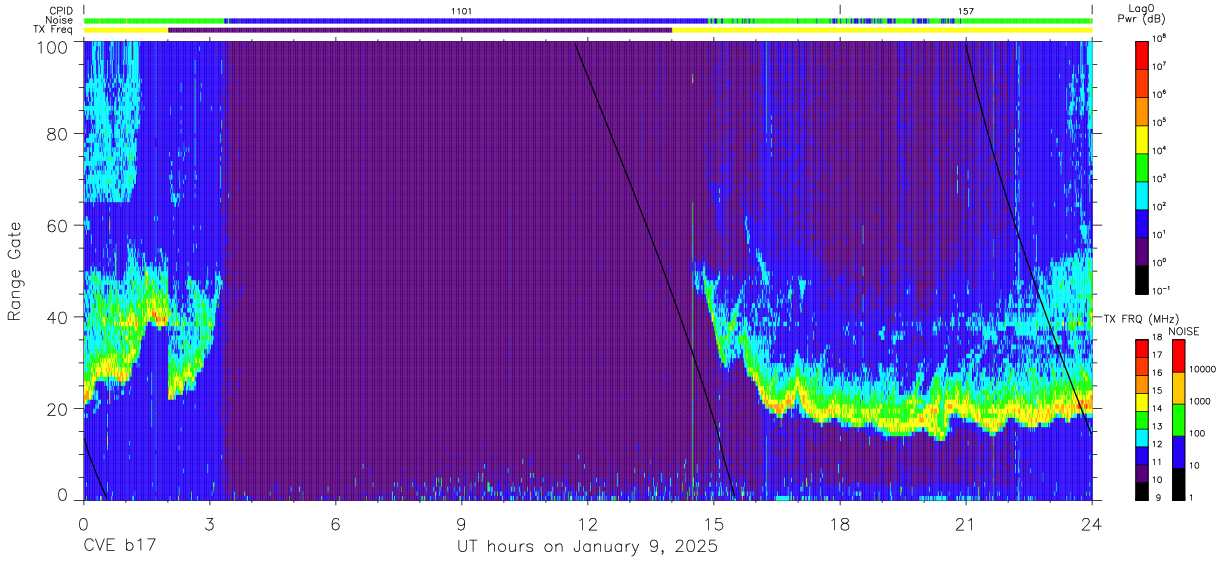Click the 100 label on NOISE colorbar
The width and height of the screenshot is (1228, 567).
coord(1197,433)
